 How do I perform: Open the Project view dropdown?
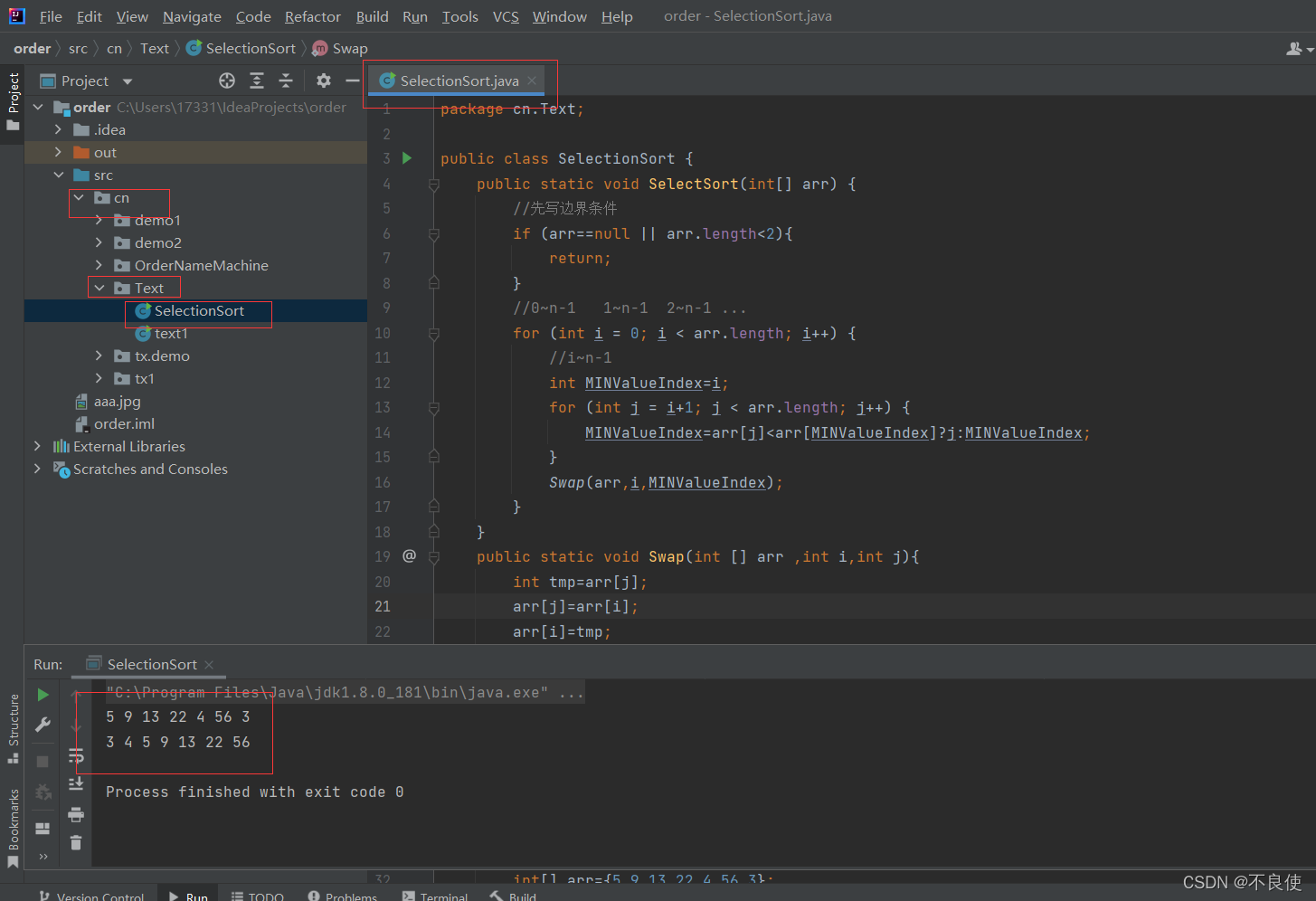coord(128,81)
